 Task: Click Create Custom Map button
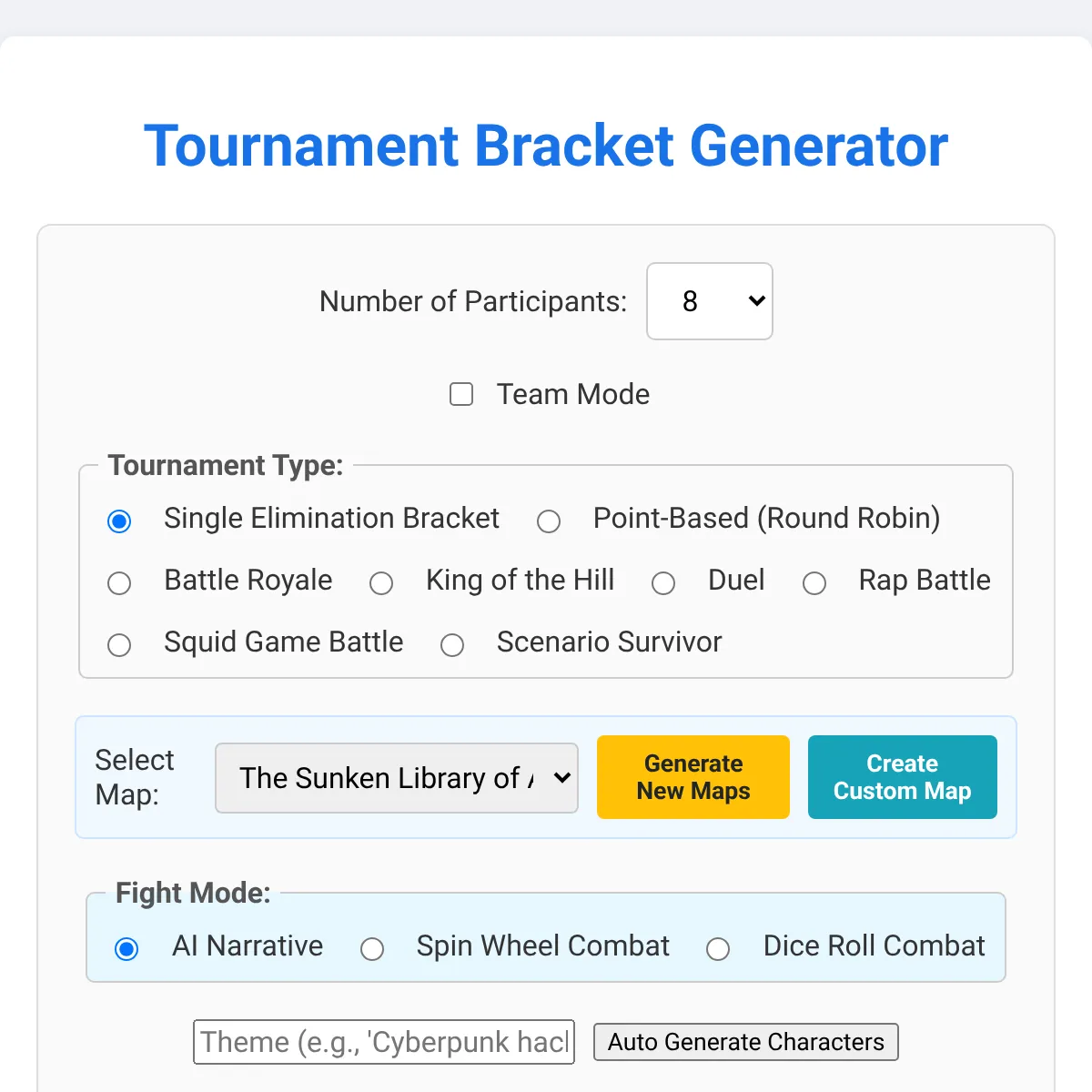click(x=903, y=777)
